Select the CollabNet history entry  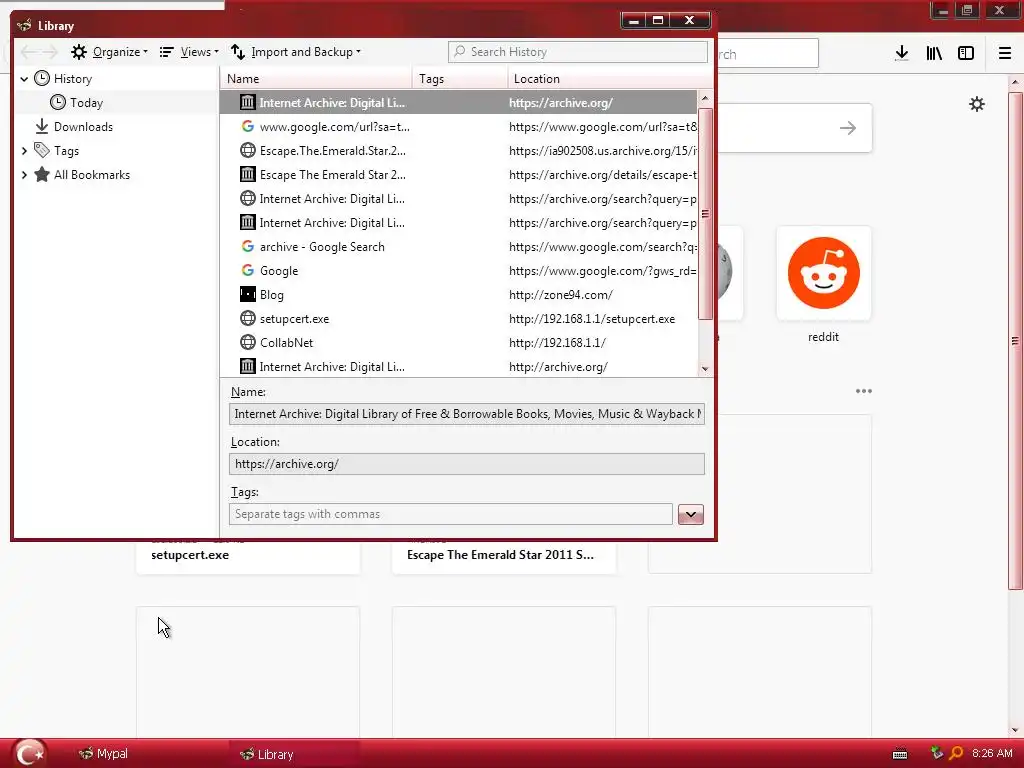458,343
